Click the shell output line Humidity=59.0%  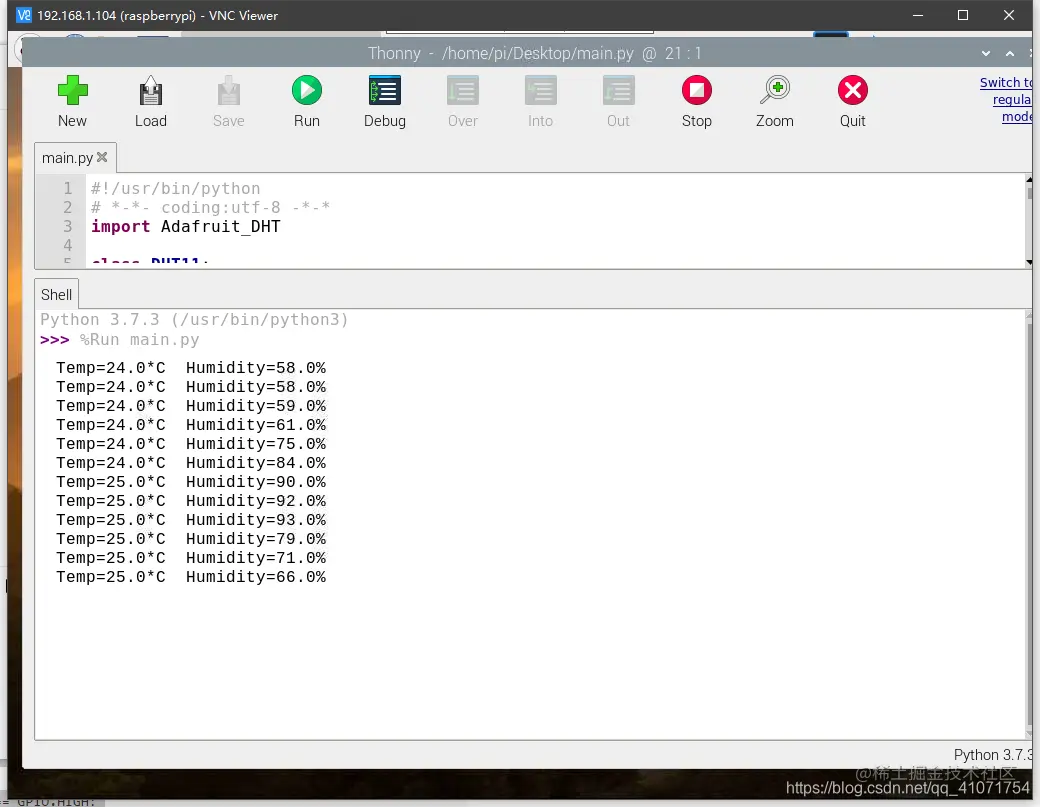191,406
